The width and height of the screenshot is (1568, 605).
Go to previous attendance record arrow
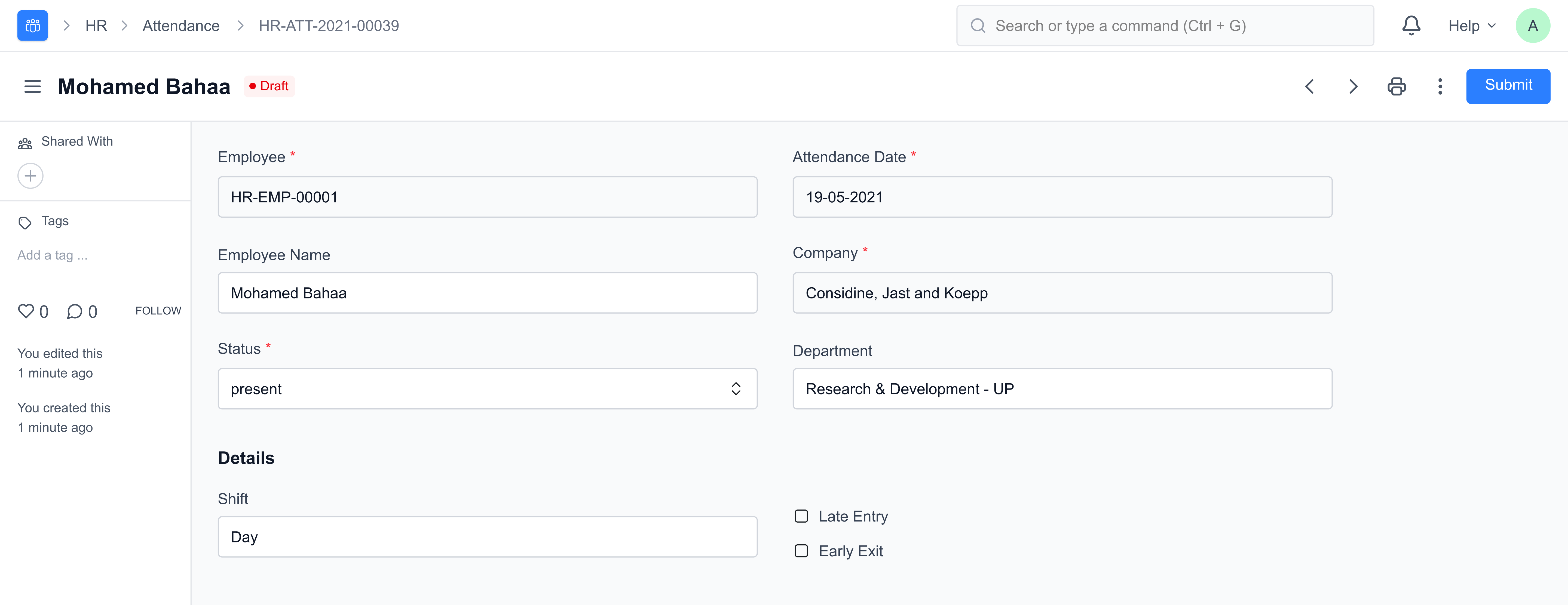tap(1309, 86)
